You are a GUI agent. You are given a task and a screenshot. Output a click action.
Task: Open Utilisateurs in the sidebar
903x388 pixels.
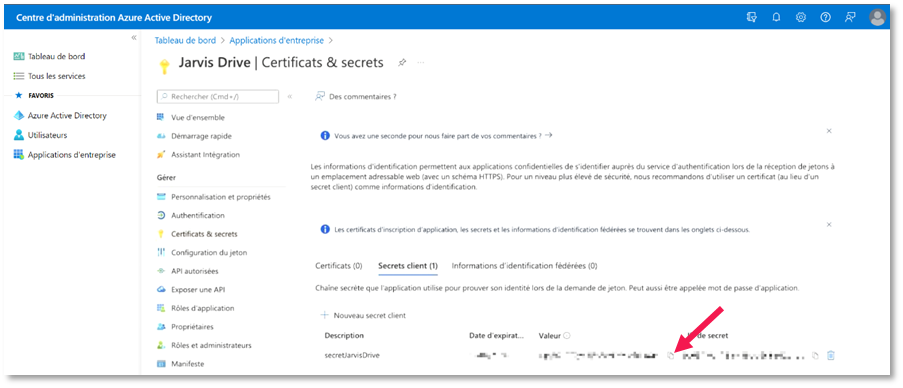pos(47,135)
